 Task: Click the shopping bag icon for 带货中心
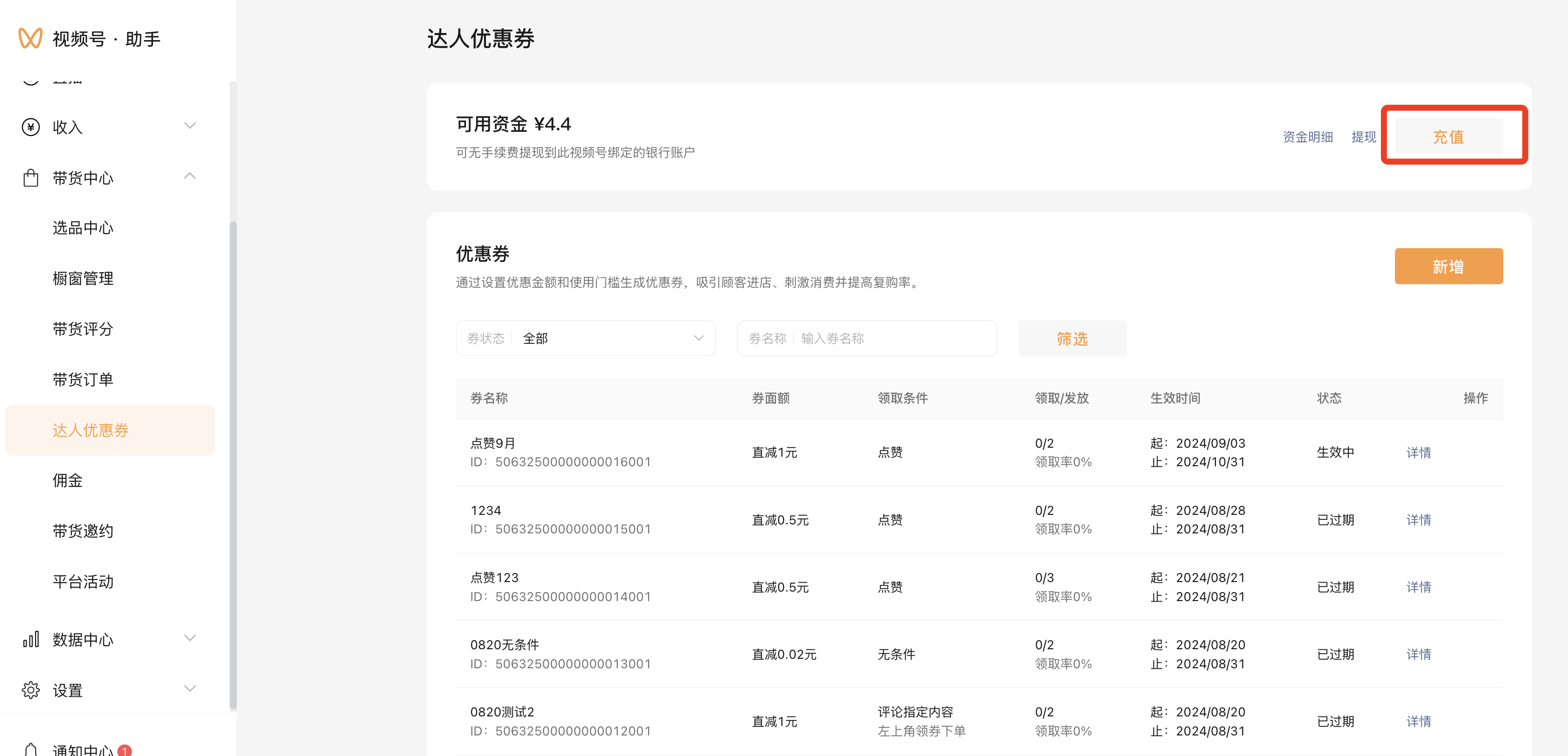tap(31, 177)
